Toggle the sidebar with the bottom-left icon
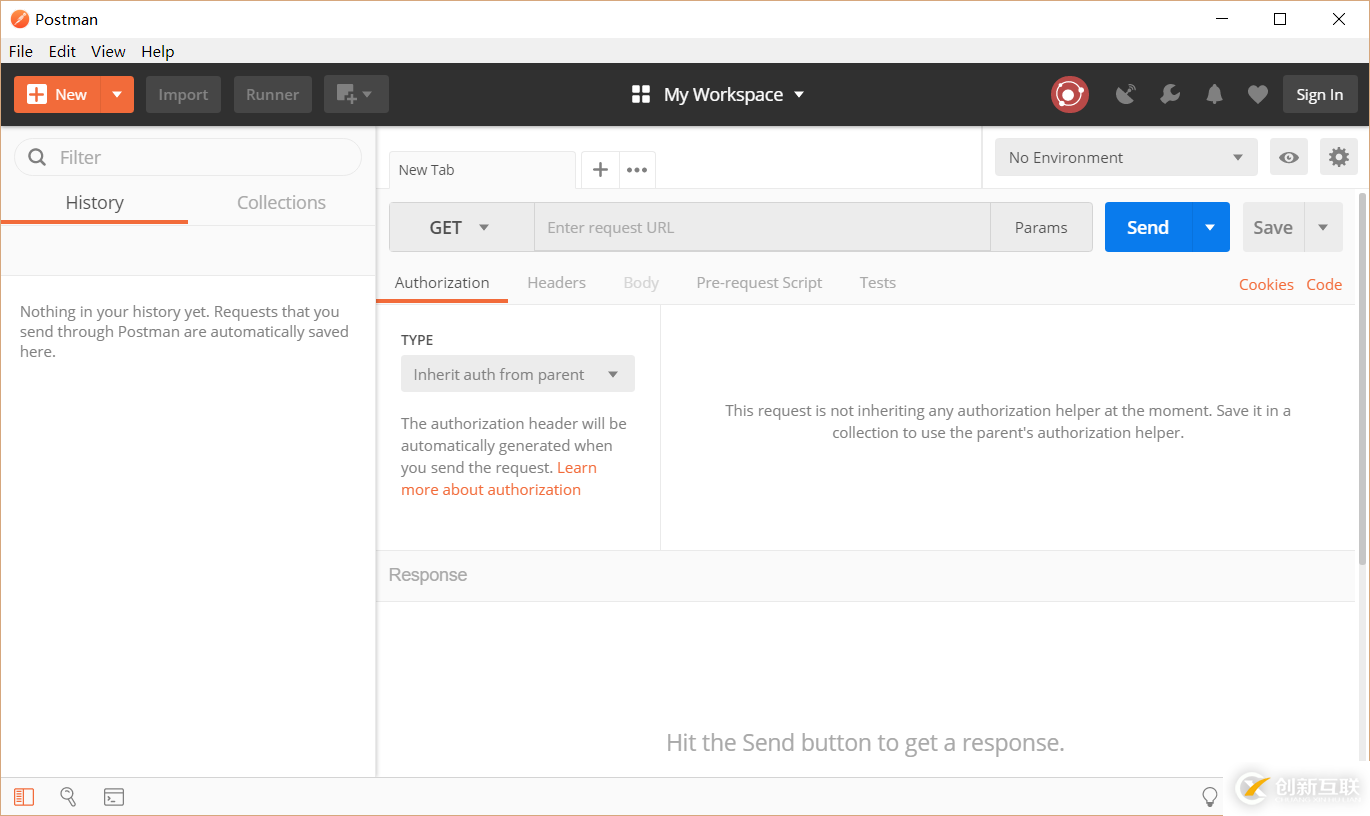This screenshot has width=1370, height=816. (x=24, y=797)
